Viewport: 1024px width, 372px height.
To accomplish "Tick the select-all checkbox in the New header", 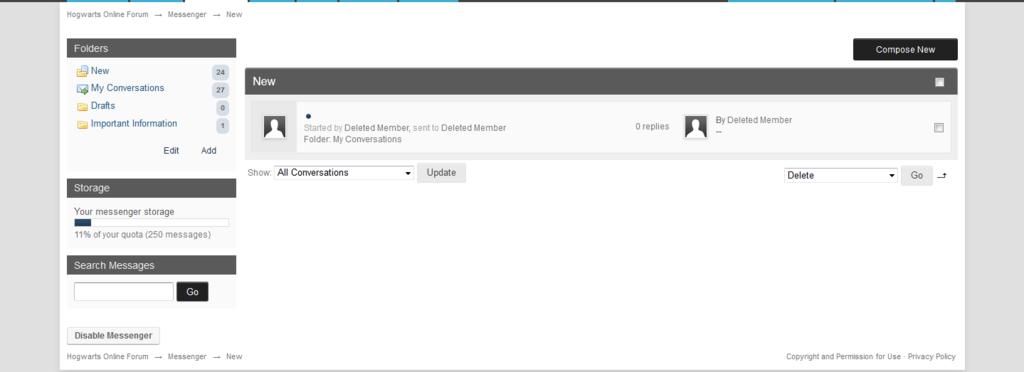I will [939, 82].
